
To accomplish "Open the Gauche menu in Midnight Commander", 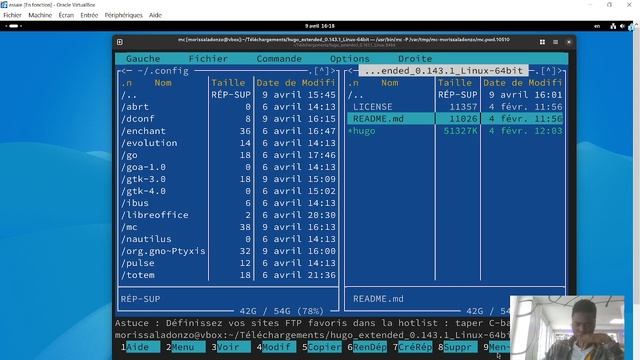I will coord(143,59).
